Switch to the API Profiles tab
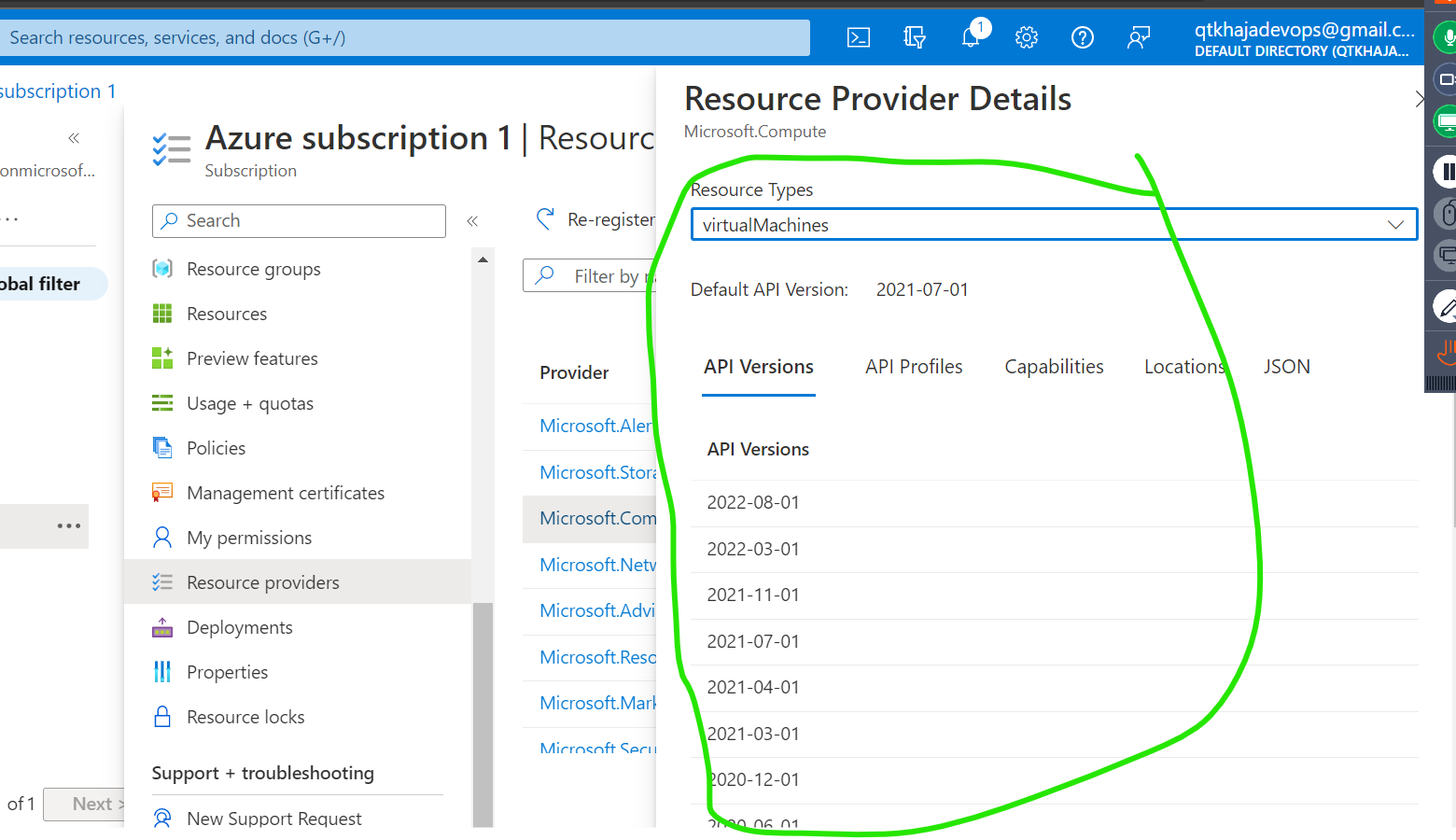Viewport: 1456px width, 840px height. [x=914, y=367]
